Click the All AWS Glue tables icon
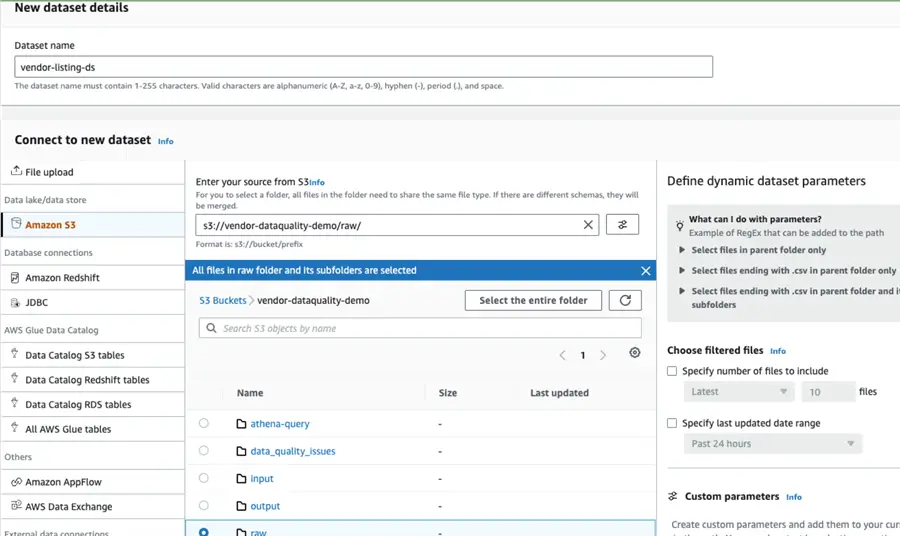The image size is (900, 536). click(x=15, y=428)
